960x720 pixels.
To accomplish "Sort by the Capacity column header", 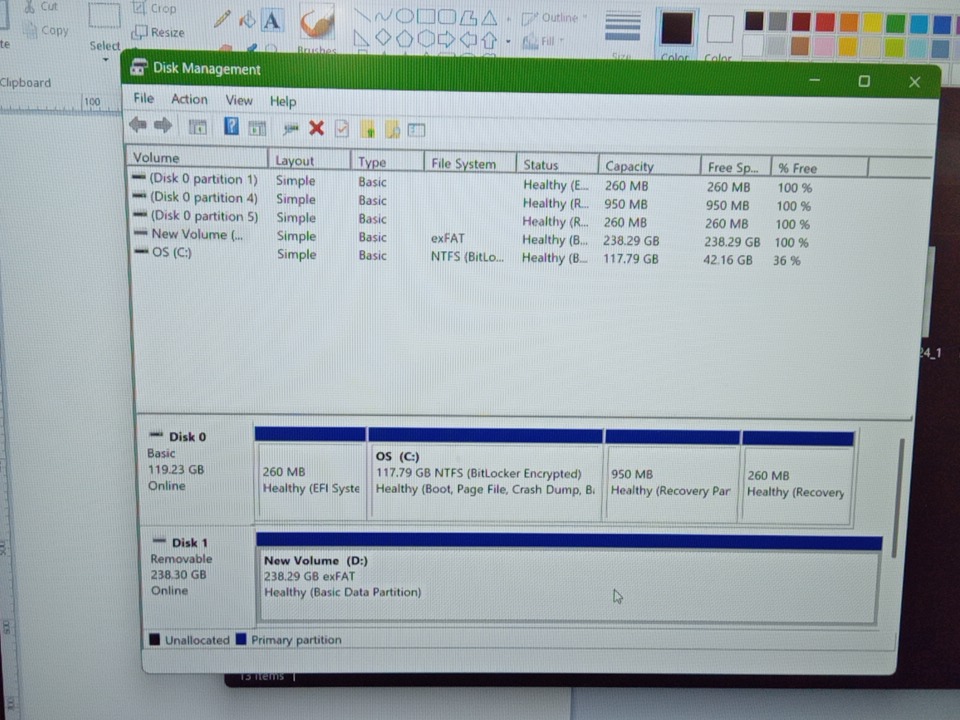I will [649, 166].
